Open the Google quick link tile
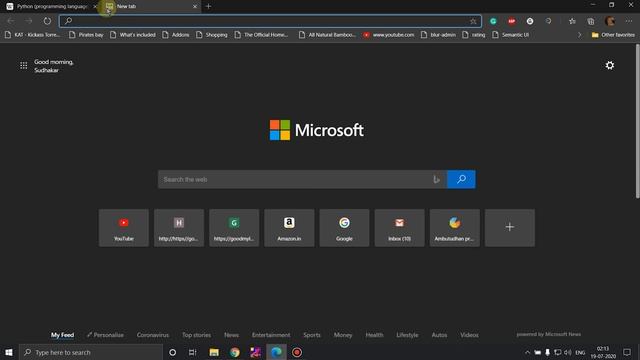 tap(344, 228)
